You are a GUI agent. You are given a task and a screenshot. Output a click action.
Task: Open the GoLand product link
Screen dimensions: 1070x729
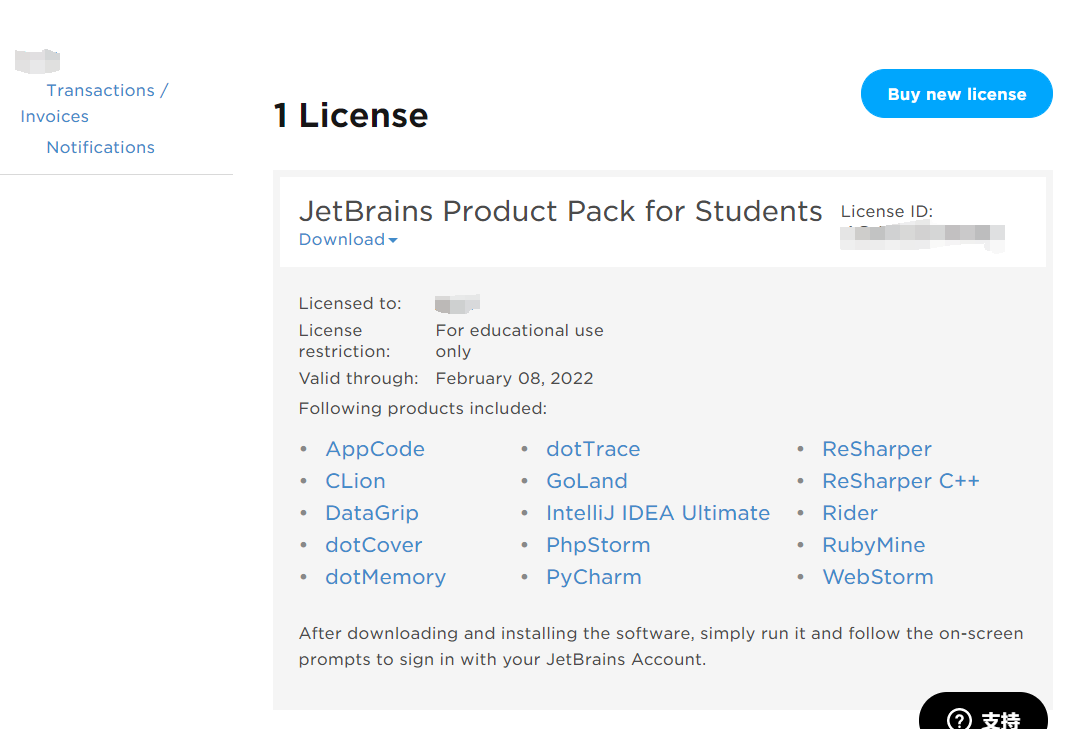pyautogui.click(x=587, y=482)
